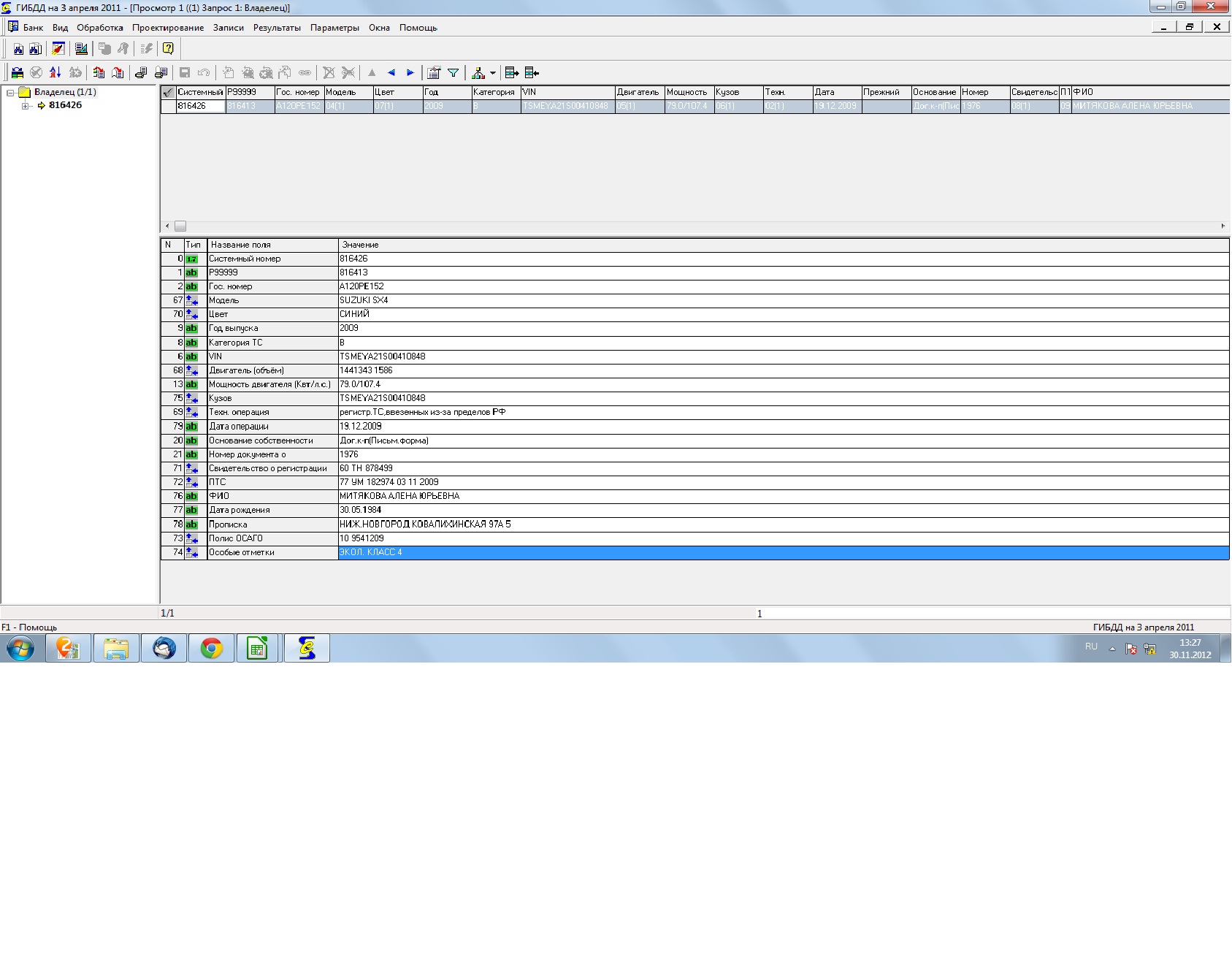Collapse the Владелец (1/1) tree node

tap(11, 93)
